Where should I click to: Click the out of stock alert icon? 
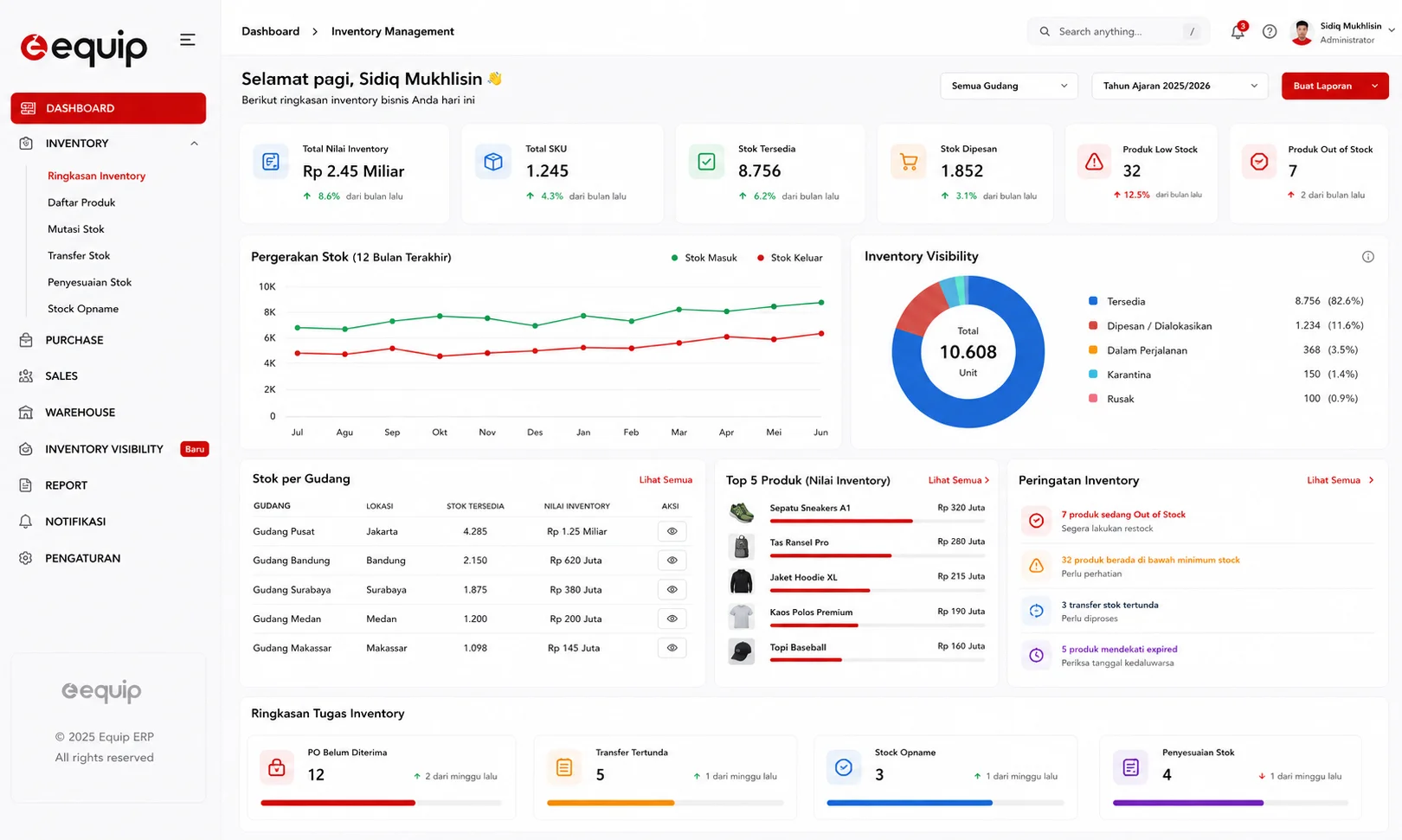1036,521
